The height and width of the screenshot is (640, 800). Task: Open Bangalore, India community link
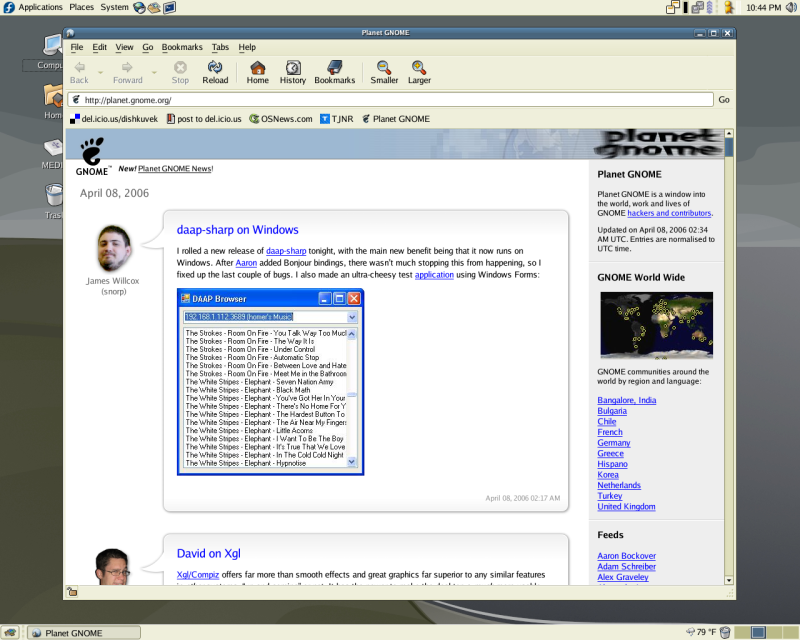click(x=627, y=400)
